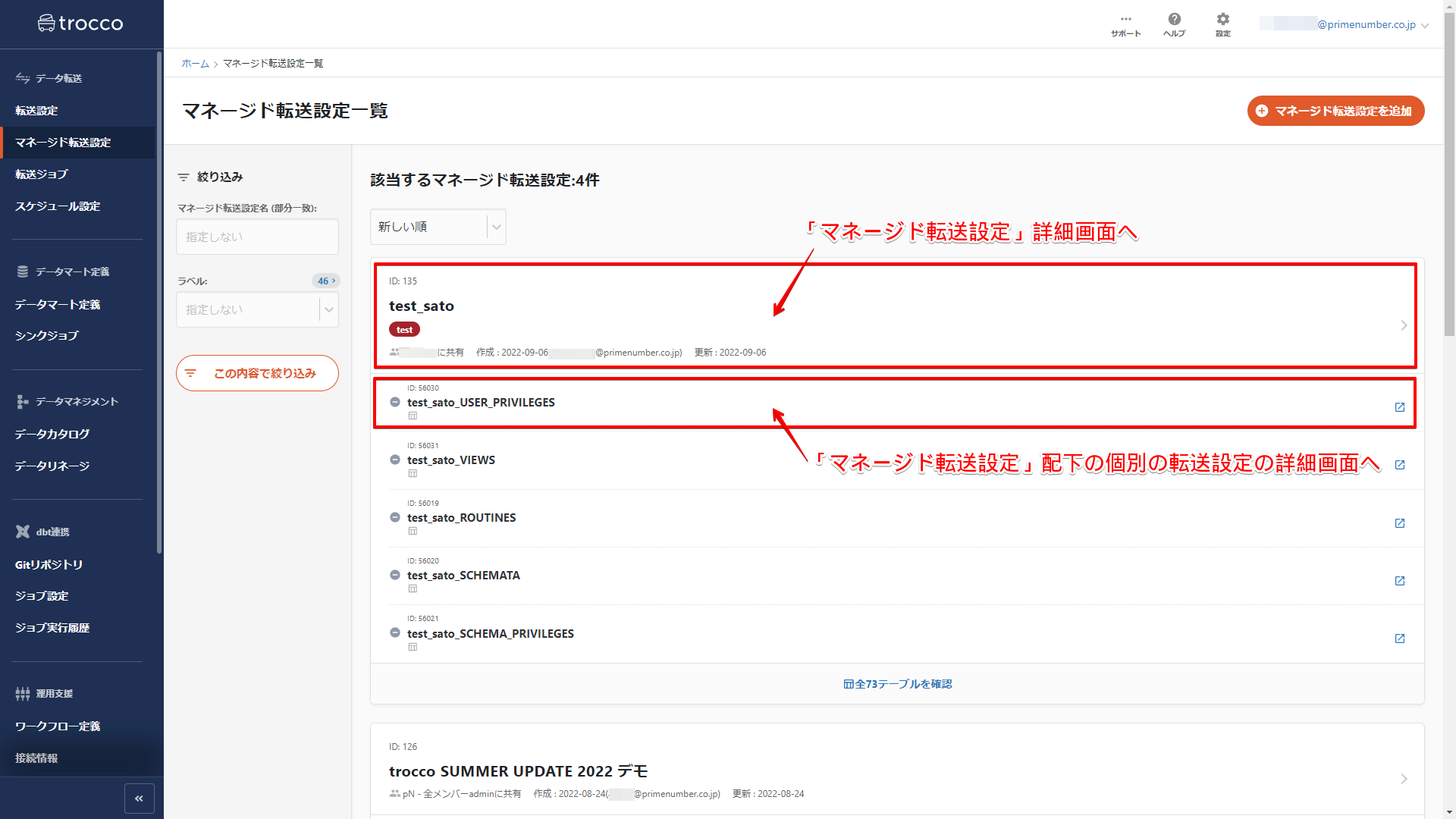
Task: Open Gitリポジトリ in sidebar
Action: click(49, 565)
